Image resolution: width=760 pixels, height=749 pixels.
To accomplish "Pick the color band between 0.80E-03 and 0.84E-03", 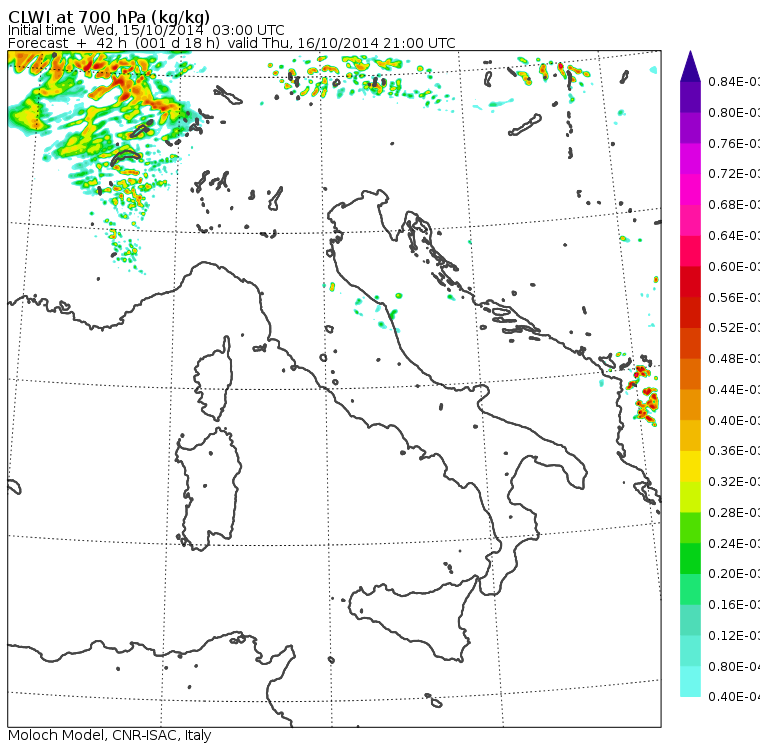I will pyautogui.click(x=690, y=97).
